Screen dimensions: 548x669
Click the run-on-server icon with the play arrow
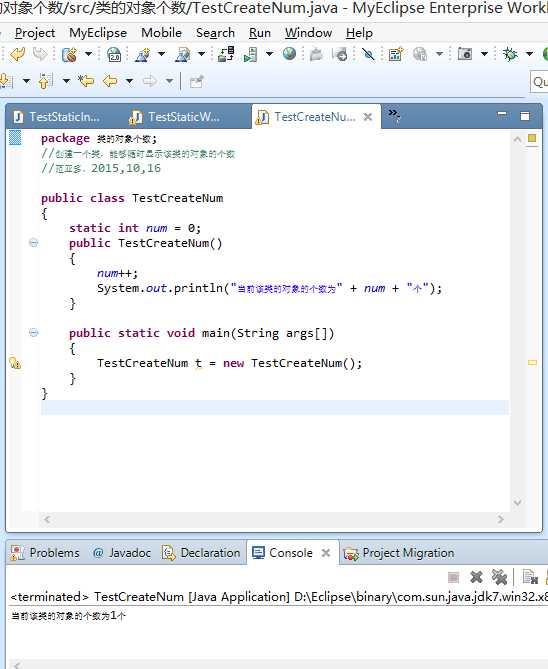click(251, 54)
